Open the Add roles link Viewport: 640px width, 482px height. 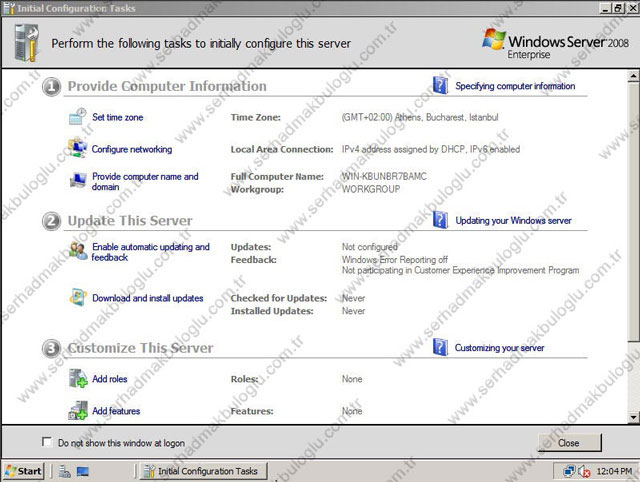[110, 379]
